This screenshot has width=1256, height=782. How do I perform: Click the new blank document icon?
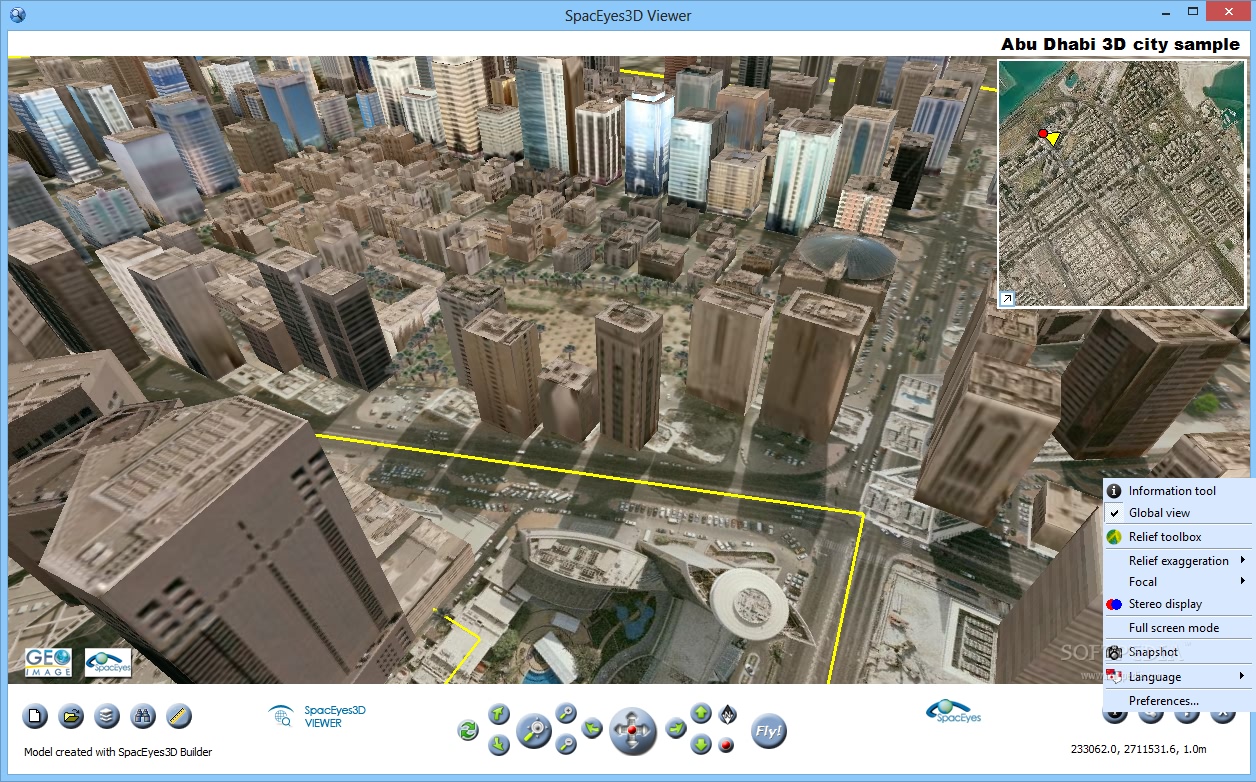click(x=36, y=716)
